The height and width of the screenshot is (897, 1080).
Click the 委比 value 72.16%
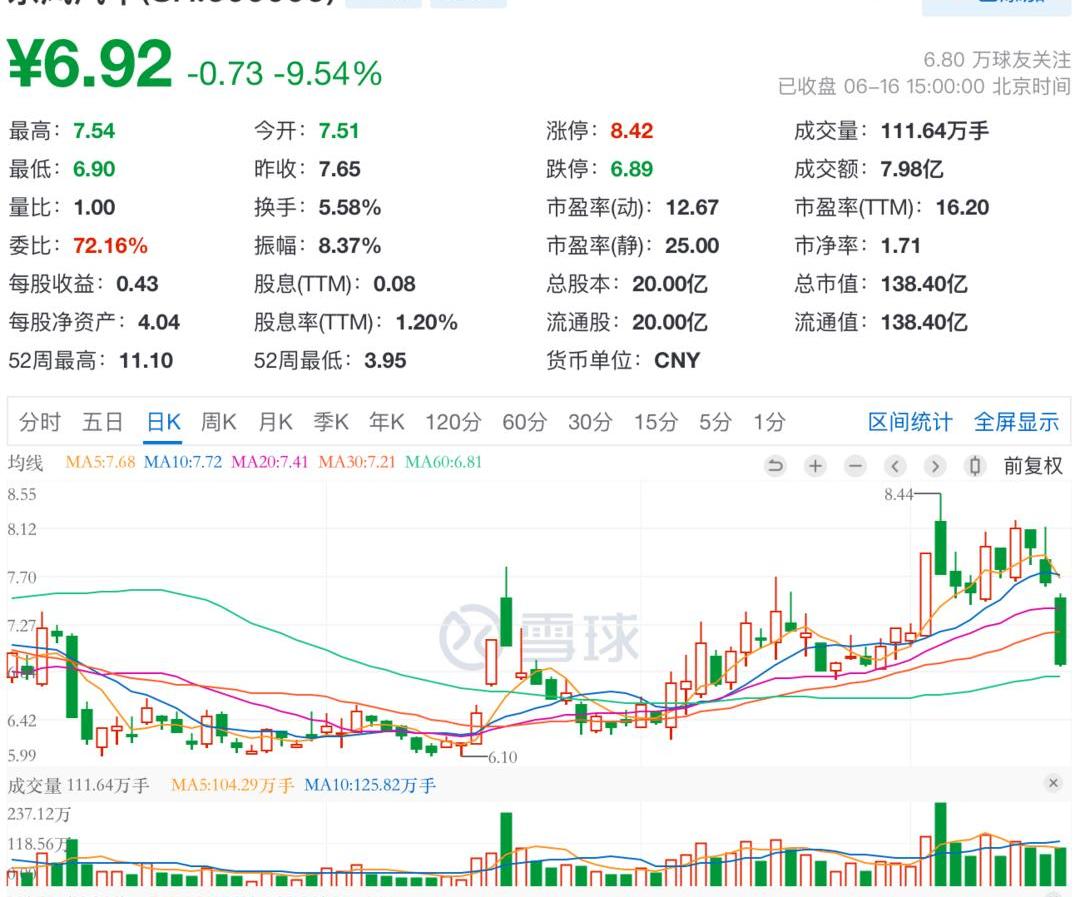pos(110,245)
